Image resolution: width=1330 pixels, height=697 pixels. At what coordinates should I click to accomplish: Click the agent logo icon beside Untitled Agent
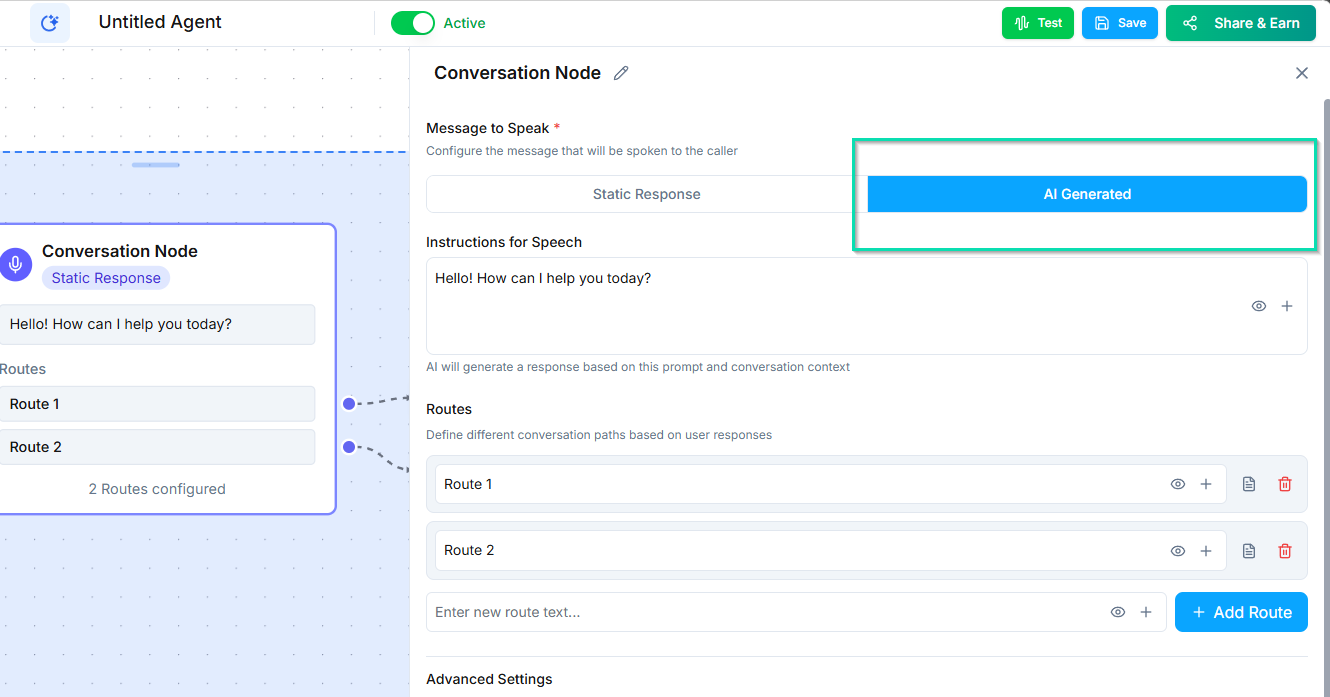click(49, 22)
